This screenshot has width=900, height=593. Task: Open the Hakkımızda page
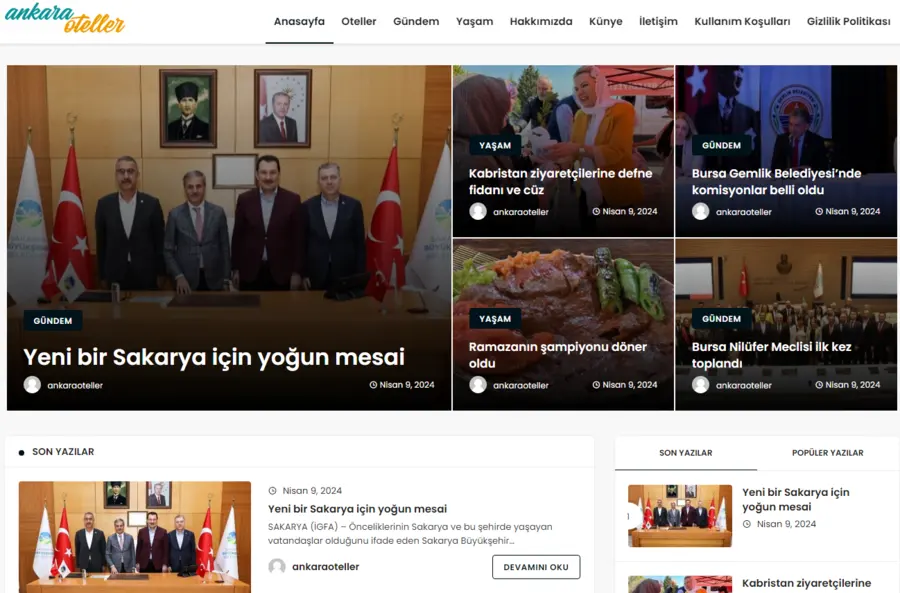coord(541,22)
